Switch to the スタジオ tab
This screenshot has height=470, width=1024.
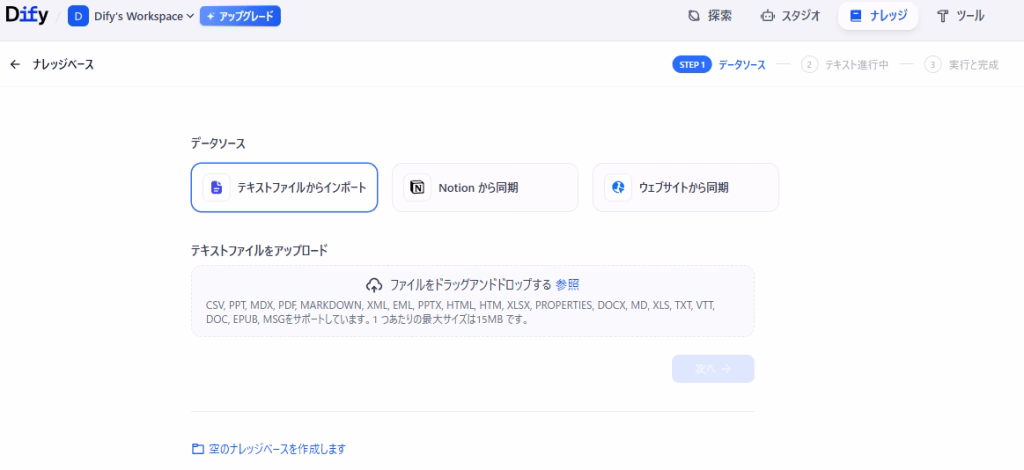(790, 16)
